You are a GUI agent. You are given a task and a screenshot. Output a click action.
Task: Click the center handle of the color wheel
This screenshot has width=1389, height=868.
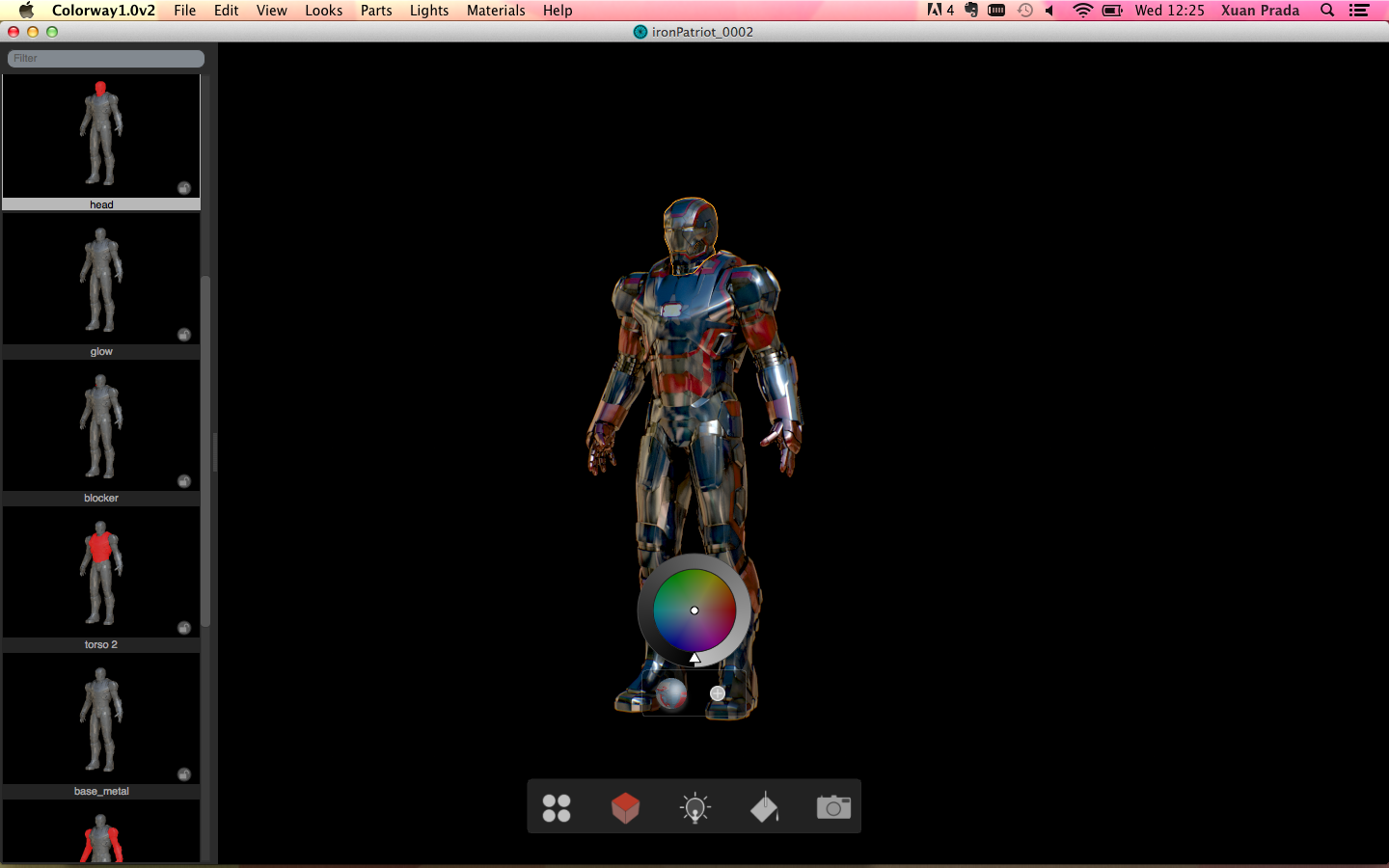694,610
